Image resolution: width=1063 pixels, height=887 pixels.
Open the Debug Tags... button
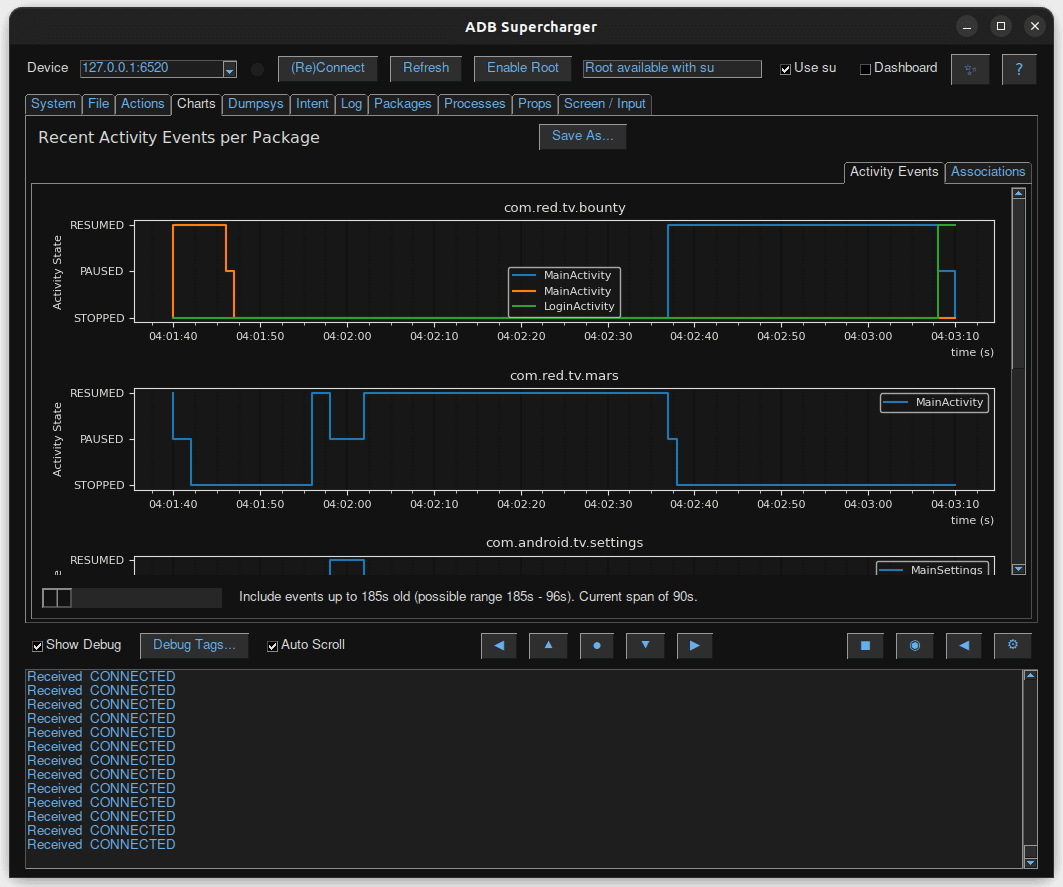coord(194,646)
